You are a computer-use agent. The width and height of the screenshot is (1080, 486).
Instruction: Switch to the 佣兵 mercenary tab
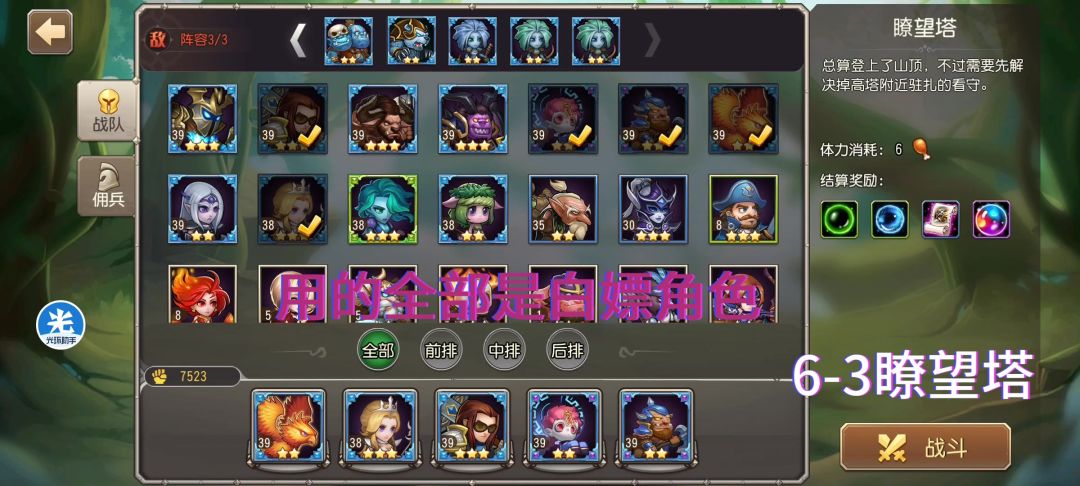point(106,186)
